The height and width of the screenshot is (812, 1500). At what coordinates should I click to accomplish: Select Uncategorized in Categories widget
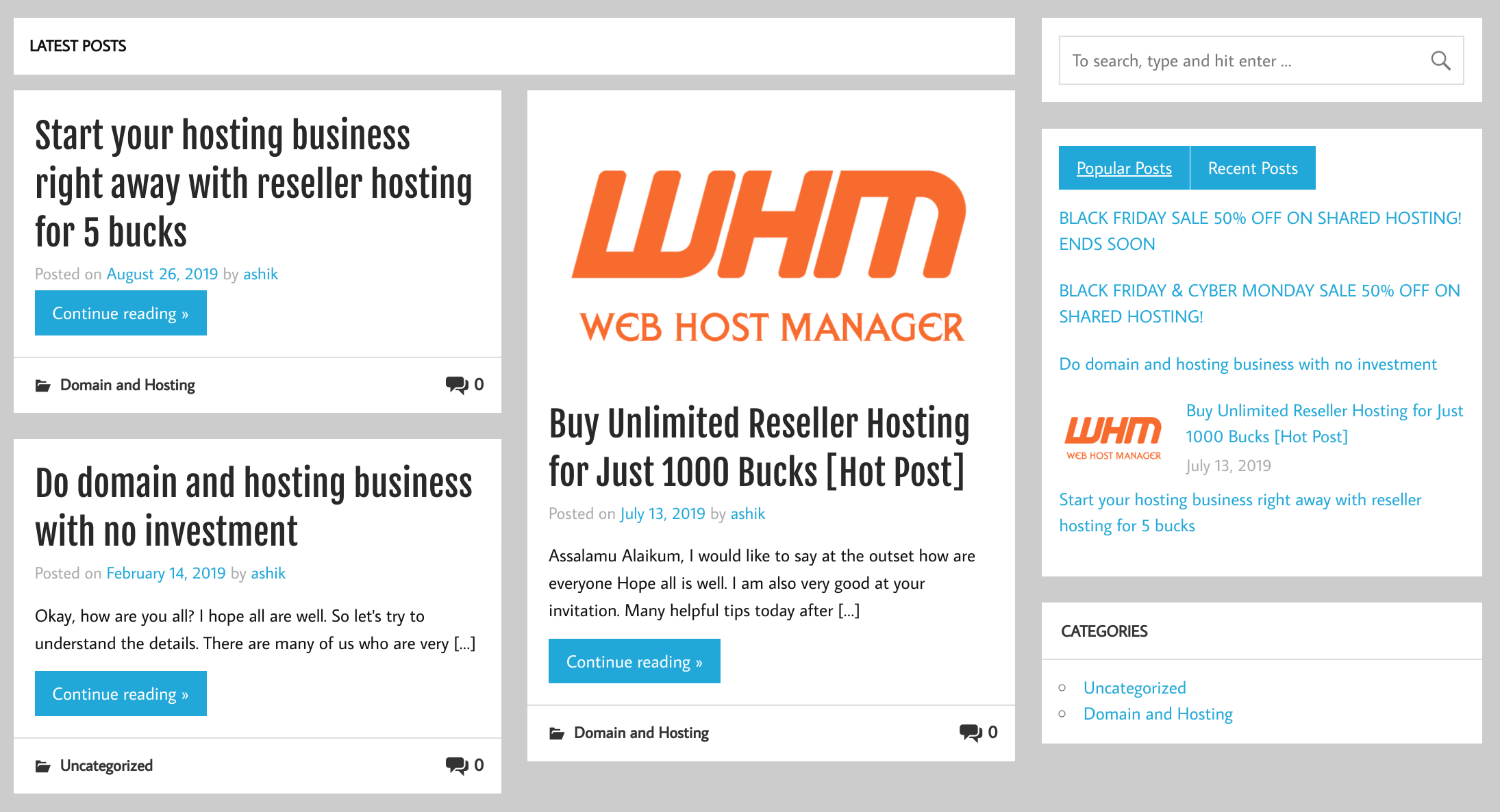[1134, 687]
